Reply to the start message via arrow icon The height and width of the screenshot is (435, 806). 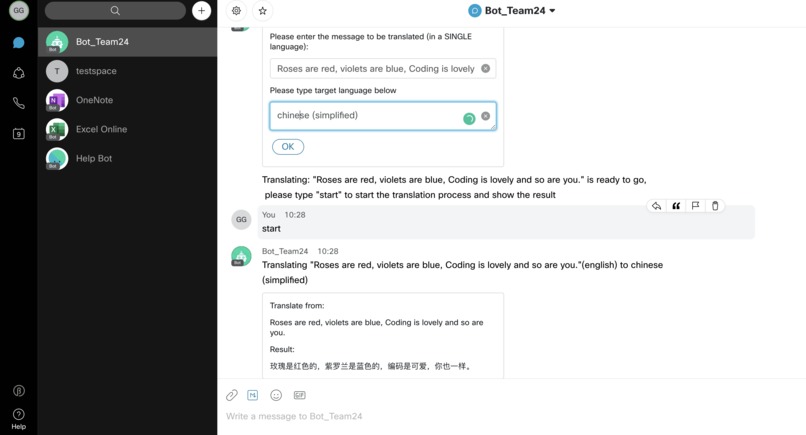click(x=656, y=206)
